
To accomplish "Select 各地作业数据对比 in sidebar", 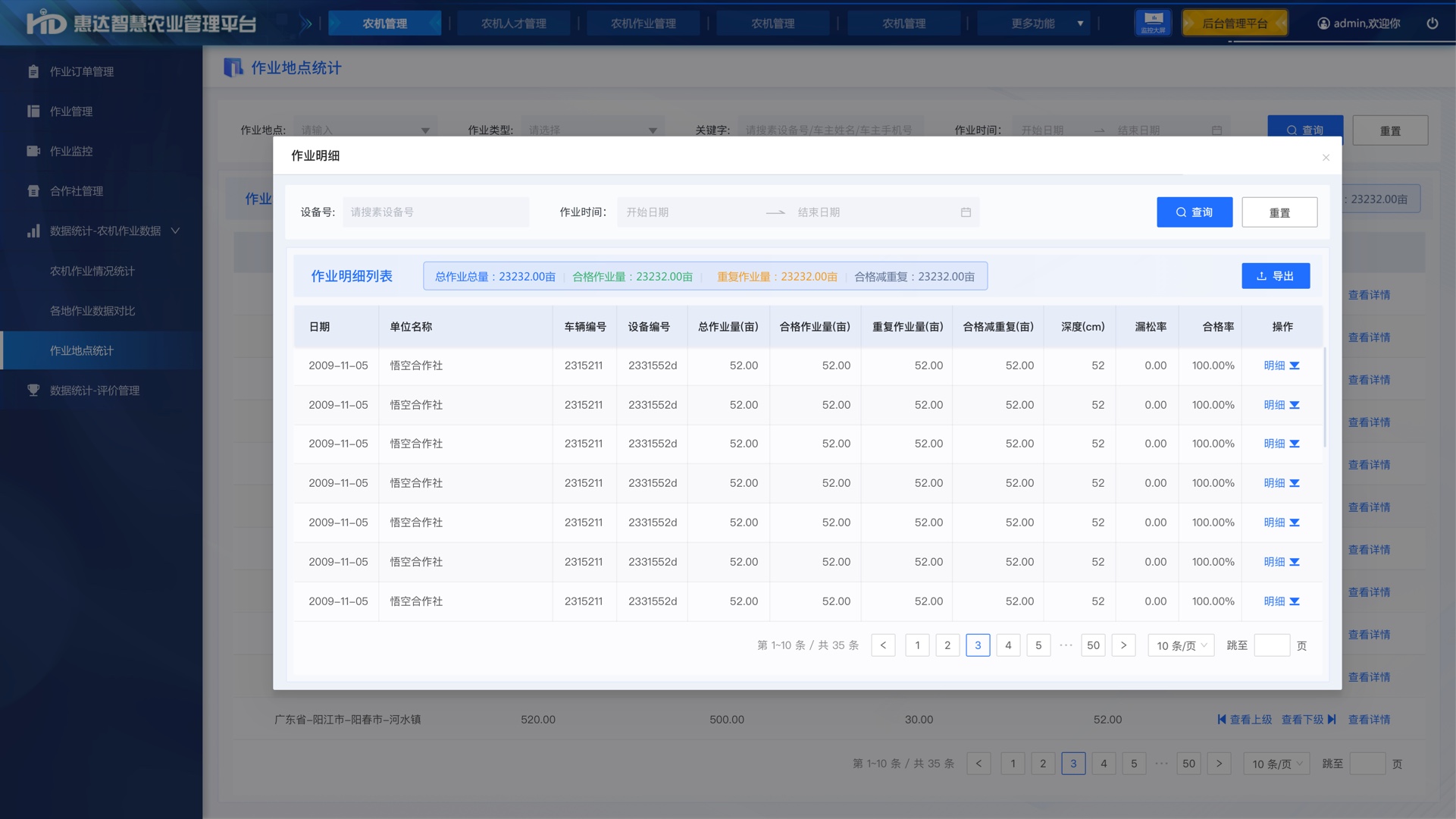I will [92, 311].
